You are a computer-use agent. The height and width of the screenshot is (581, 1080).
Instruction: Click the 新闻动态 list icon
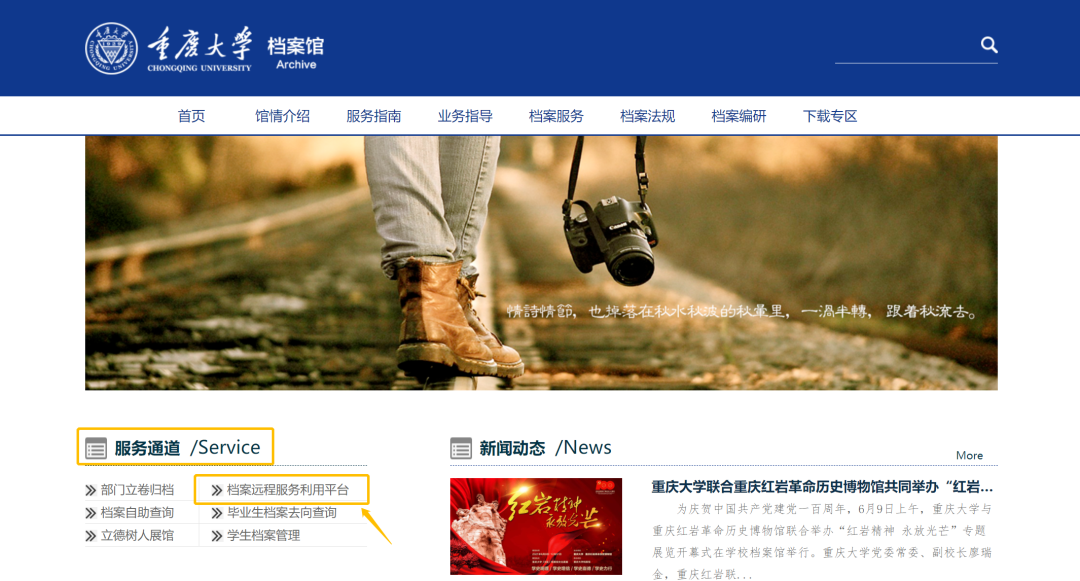pos(461,449)
